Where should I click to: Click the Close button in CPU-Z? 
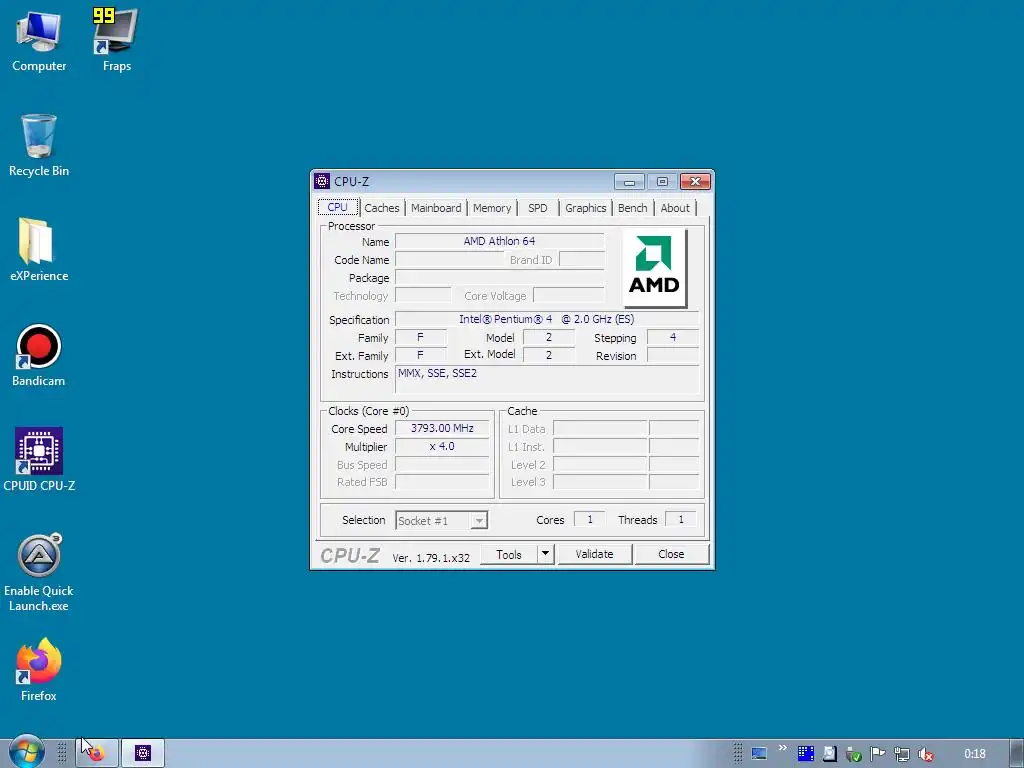(x=671, y=554)
